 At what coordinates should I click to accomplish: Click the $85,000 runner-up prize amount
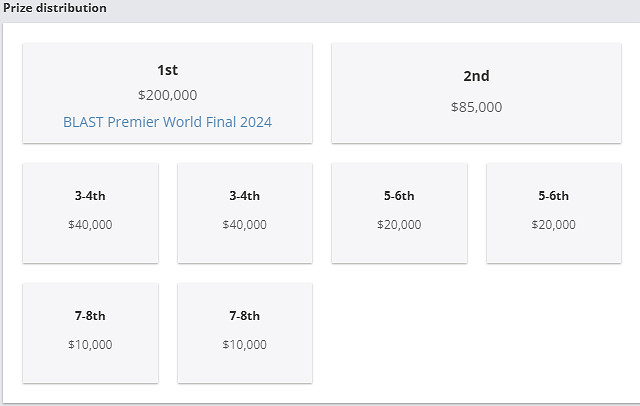(476, 107)
